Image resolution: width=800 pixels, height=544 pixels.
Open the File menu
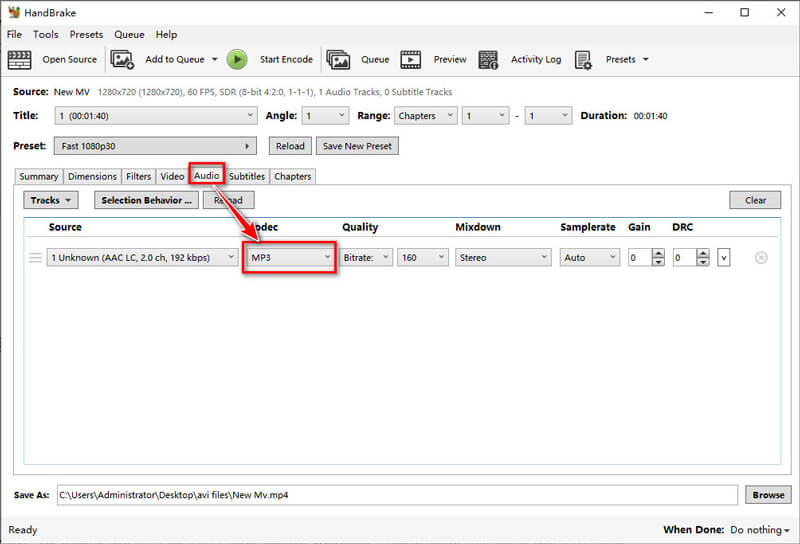tap(14, 34)
